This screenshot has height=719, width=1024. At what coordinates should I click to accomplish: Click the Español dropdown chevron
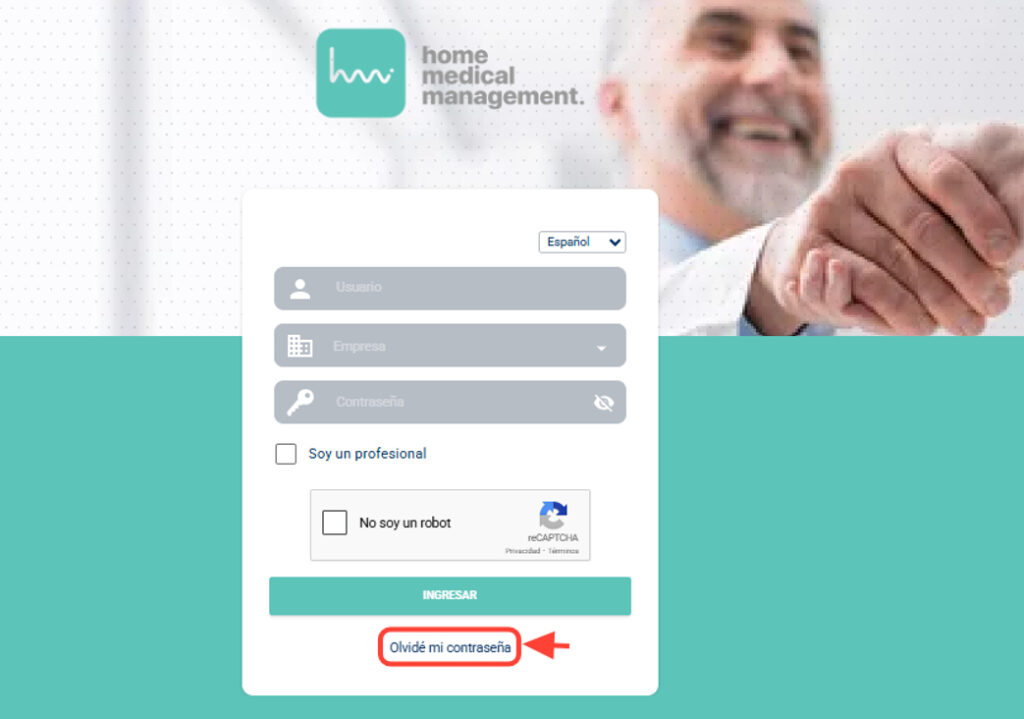click(615, 242)
